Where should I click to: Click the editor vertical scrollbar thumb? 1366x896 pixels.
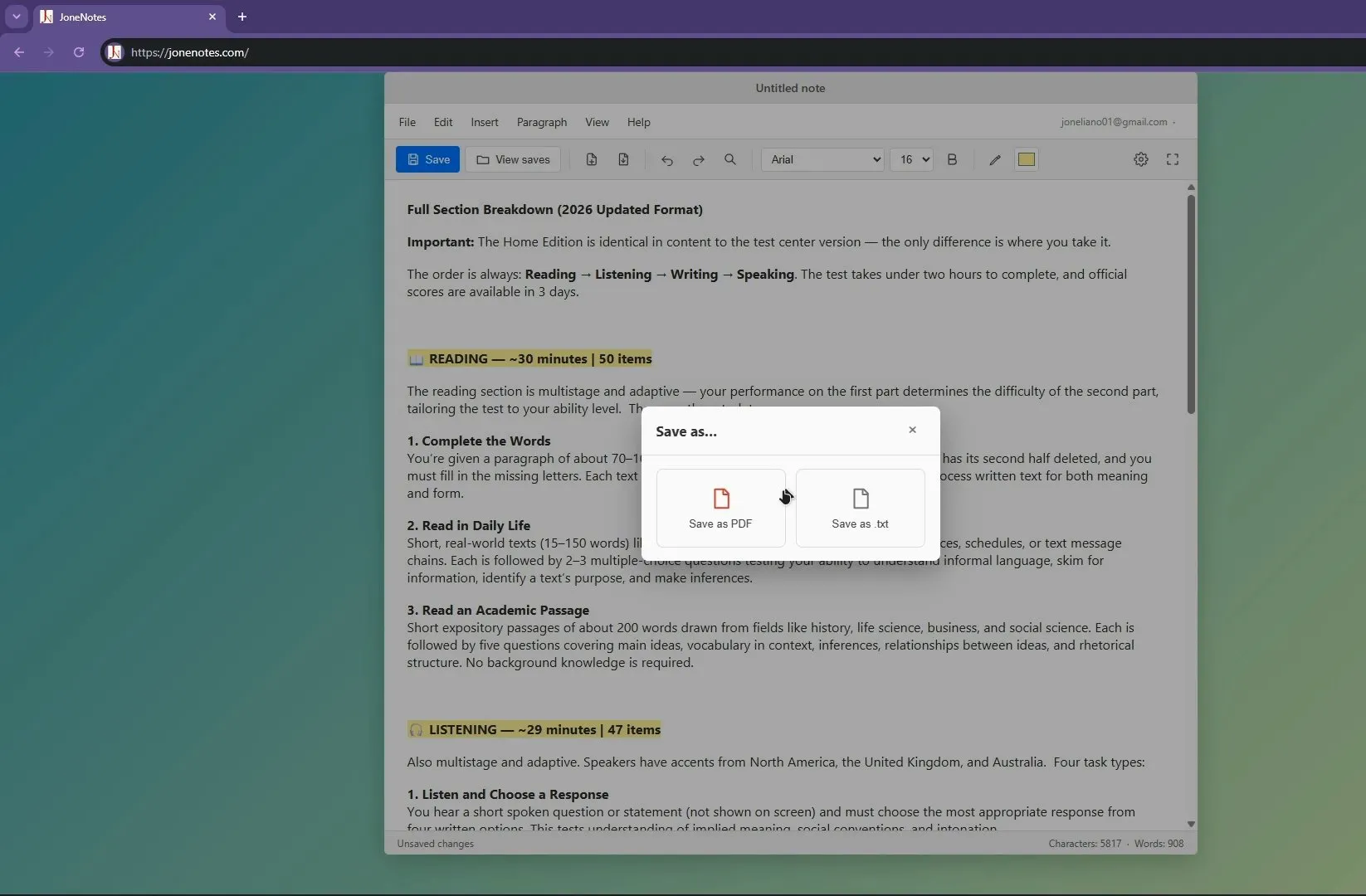[1191, 304]
